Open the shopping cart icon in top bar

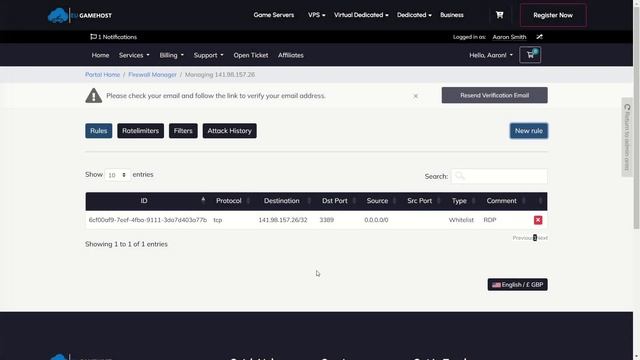pos(499,15)
